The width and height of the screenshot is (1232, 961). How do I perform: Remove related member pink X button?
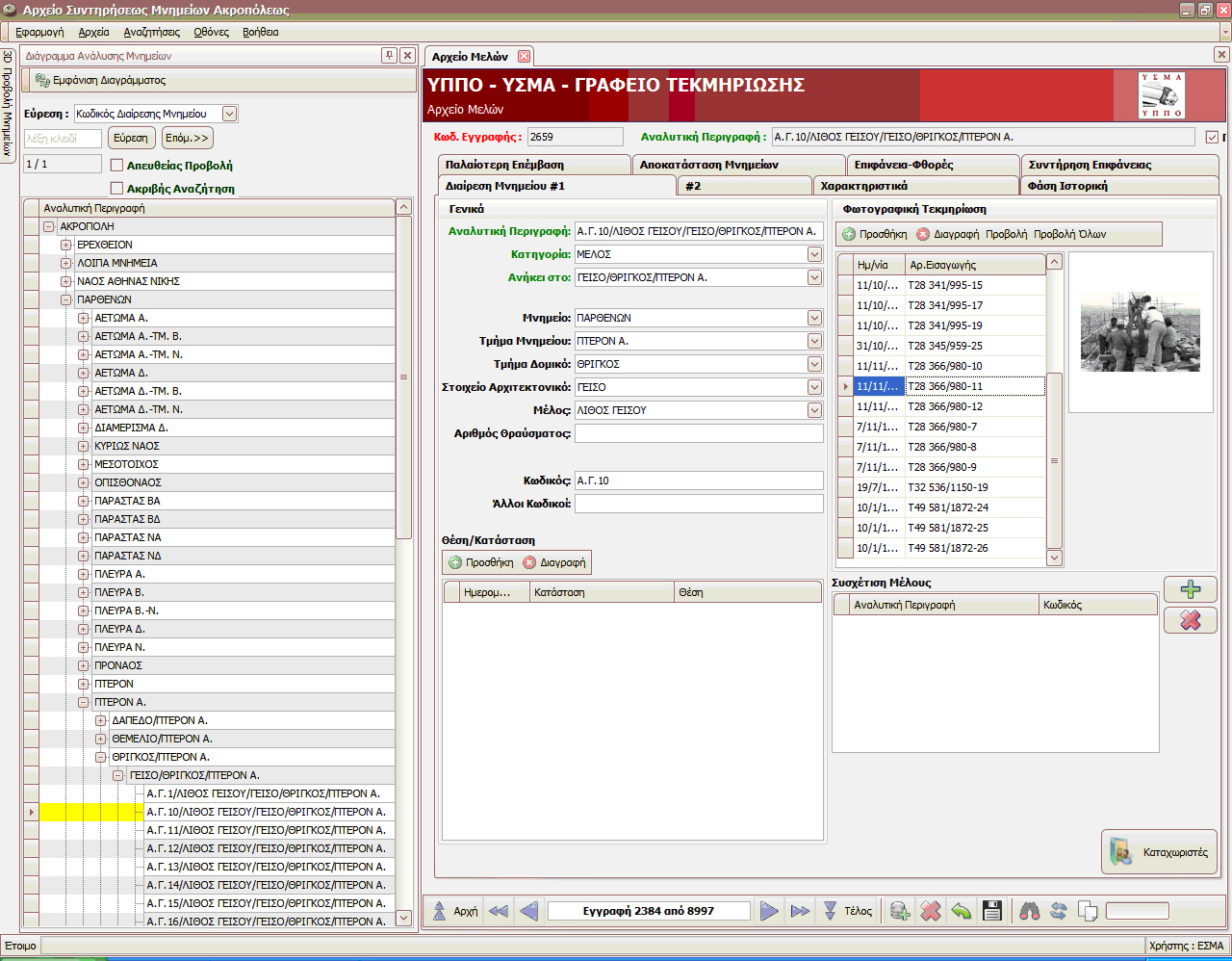pos(1191,620)
